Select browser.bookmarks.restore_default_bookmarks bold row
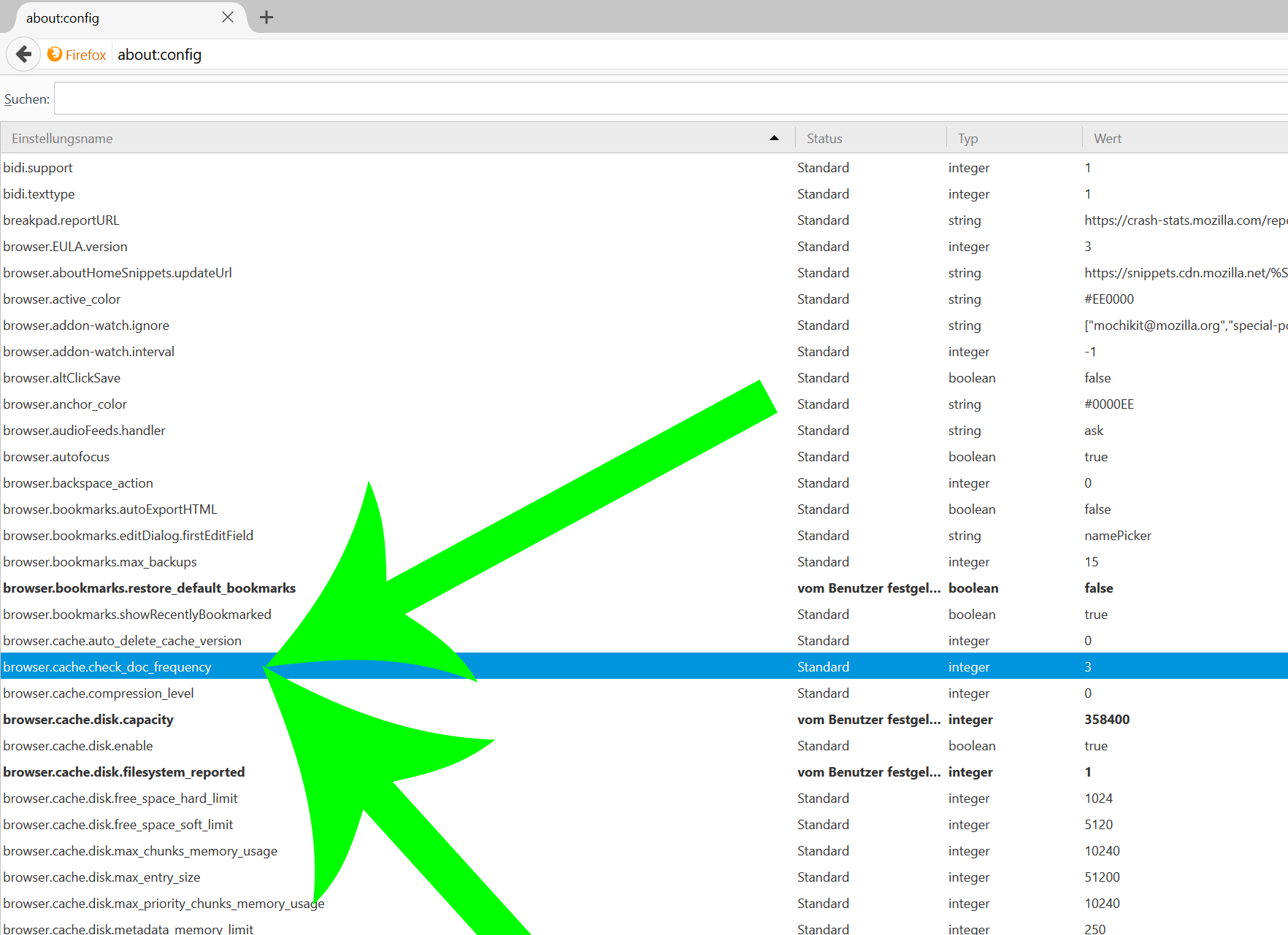Screen dimensions: 1288x935 point(149,588)
